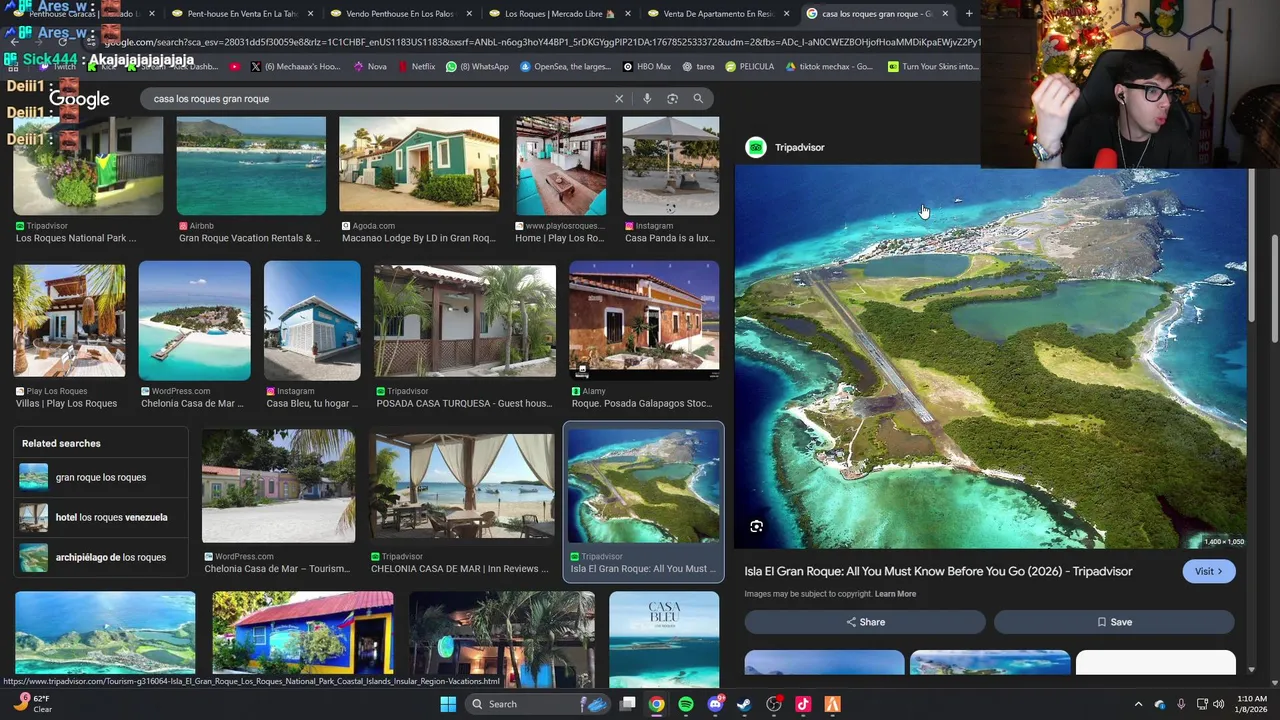Click the Tripadvisor logo in preview panel
The width and height of the screenshot is (1280, 720).
pyautogui.click(x=756, y=147)
